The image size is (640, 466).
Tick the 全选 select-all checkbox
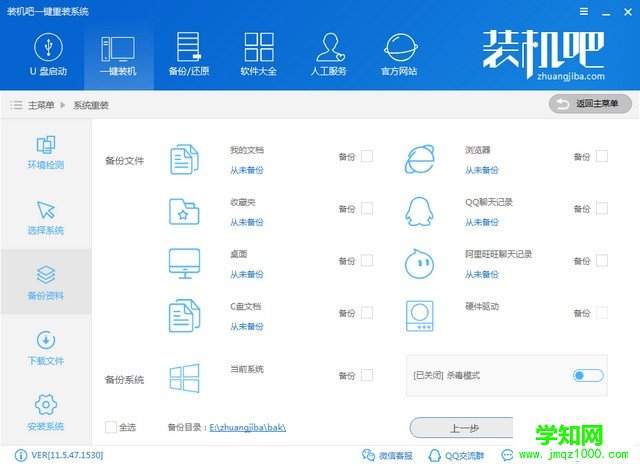pos(111,427)
